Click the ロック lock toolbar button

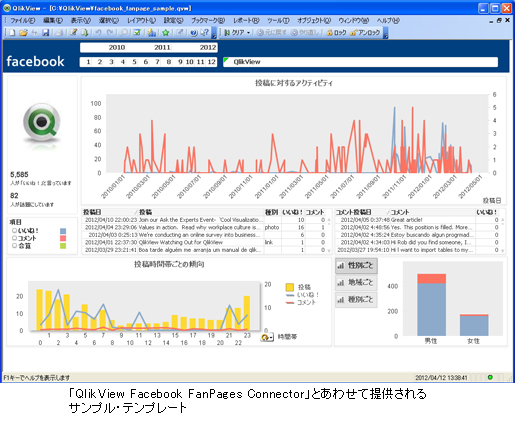(336, 32)
